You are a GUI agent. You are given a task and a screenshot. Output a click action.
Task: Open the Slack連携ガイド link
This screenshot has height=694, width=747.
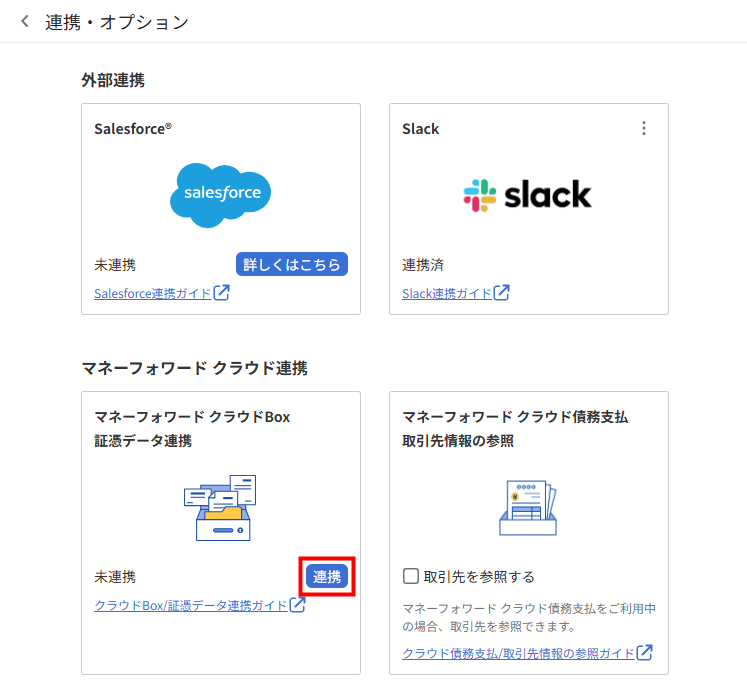(446, 294)
